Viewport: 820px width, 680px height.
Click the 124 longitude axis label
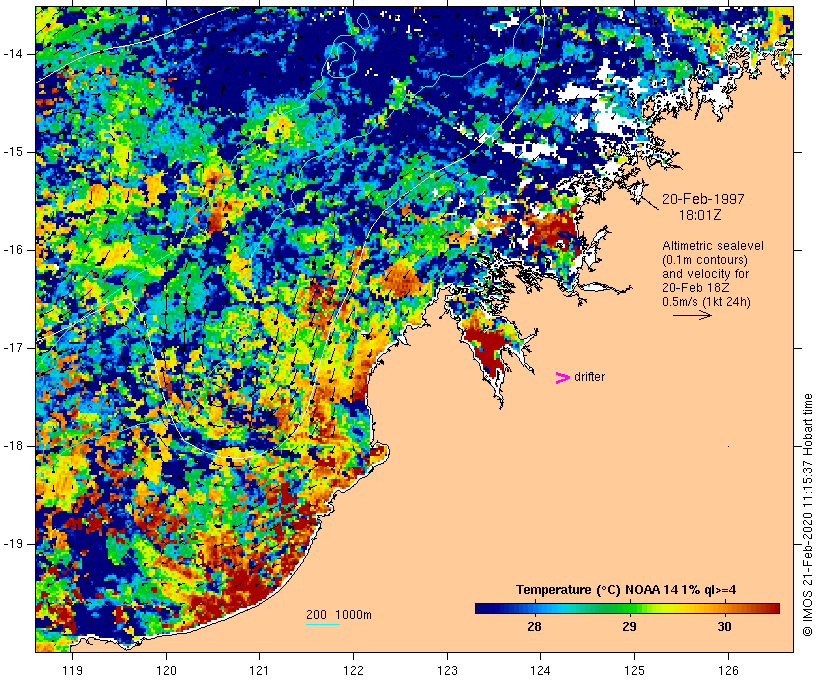tap(541, 670)
